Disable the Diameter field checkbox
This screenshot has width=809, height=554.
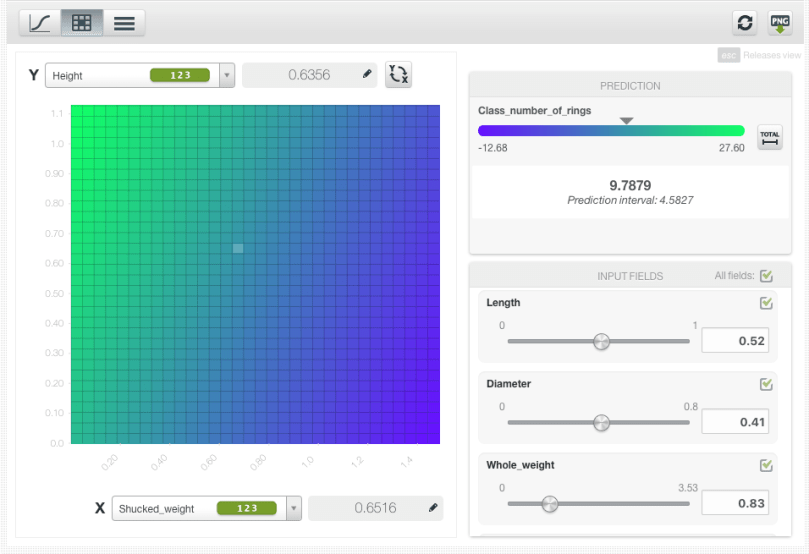click(x=766, y=384)
